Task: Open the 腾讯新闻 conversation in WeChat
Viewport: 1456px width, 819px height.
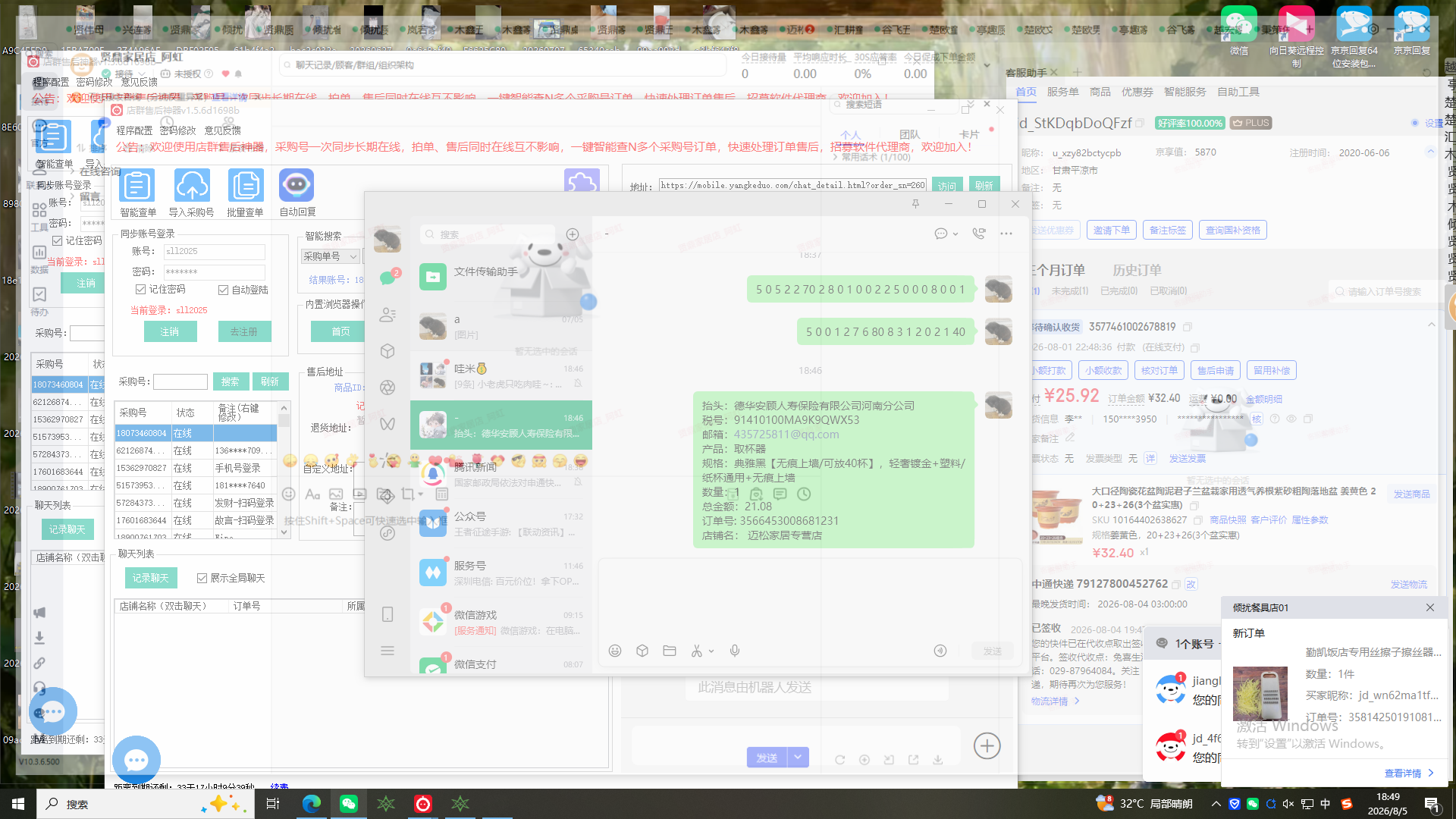Action: tap(501, 475)
